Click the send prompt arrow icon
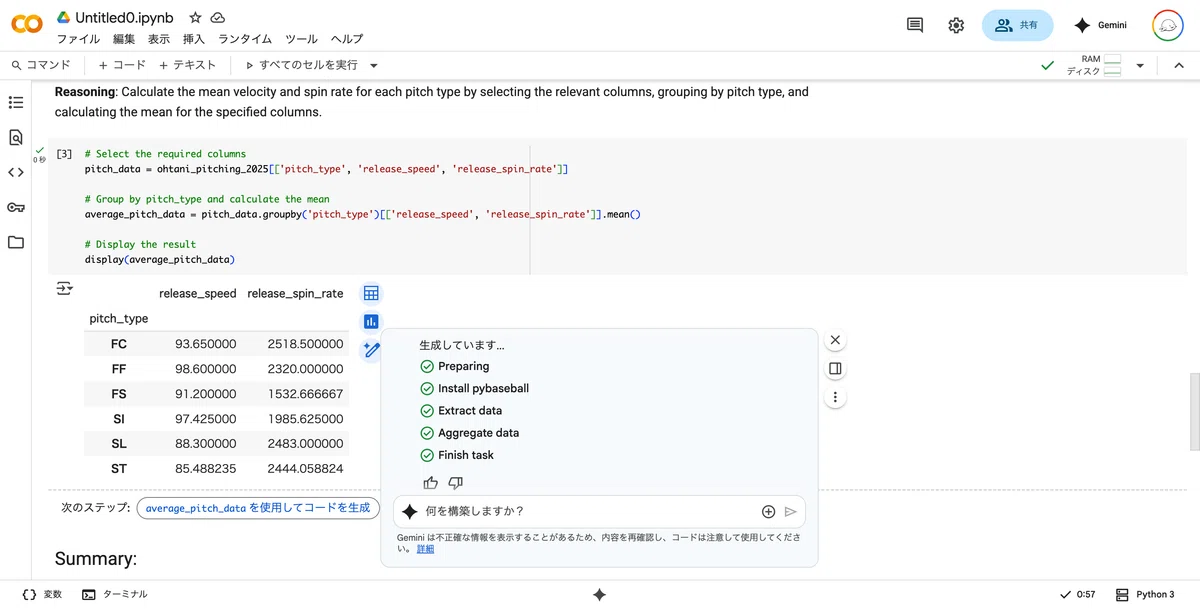Viewport: 1200px width, 609px height. point(790,511)
